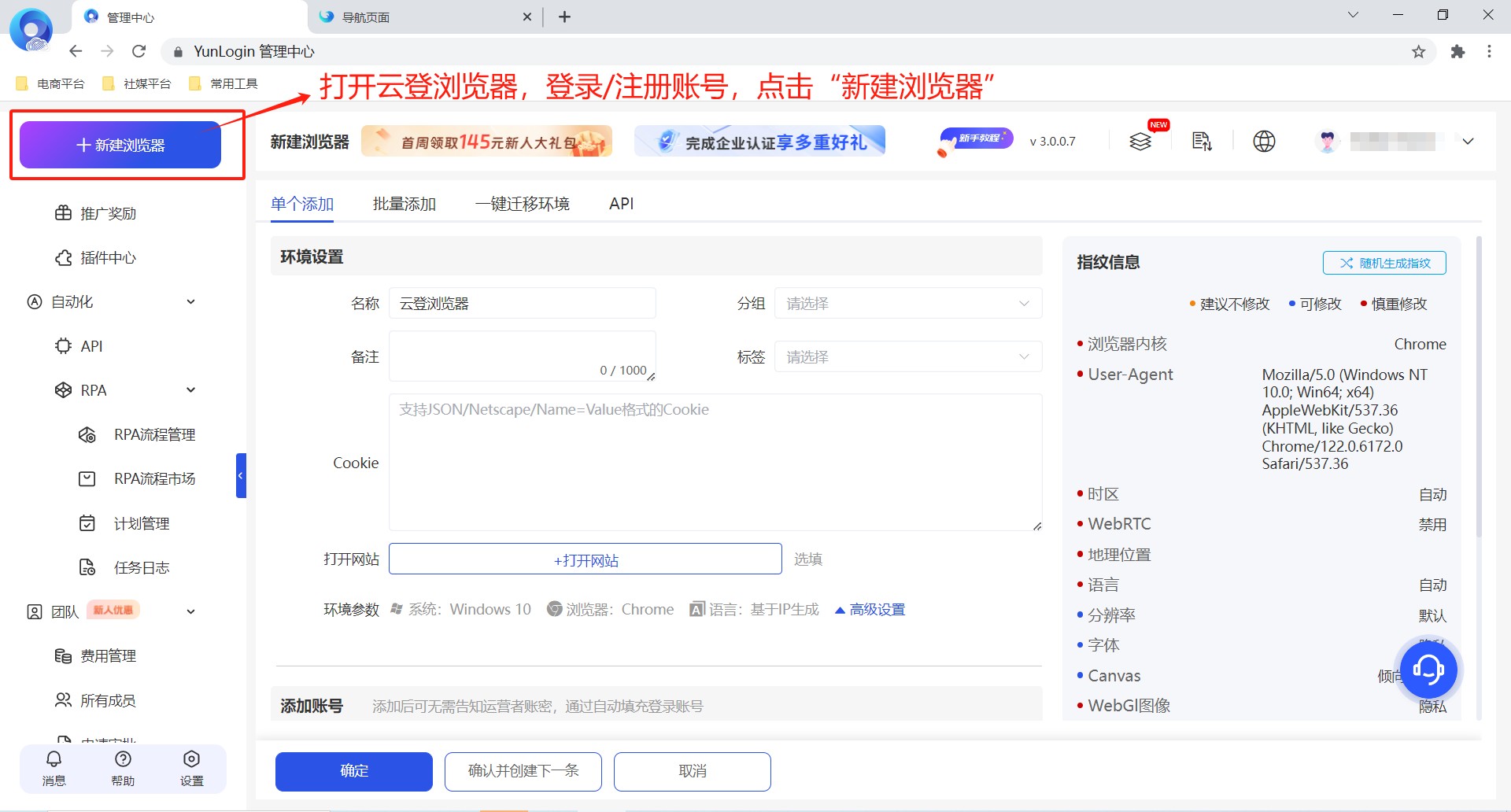Expand the 自动化 automation section
Screen dimensions: 1511x812
pos(190,301)
